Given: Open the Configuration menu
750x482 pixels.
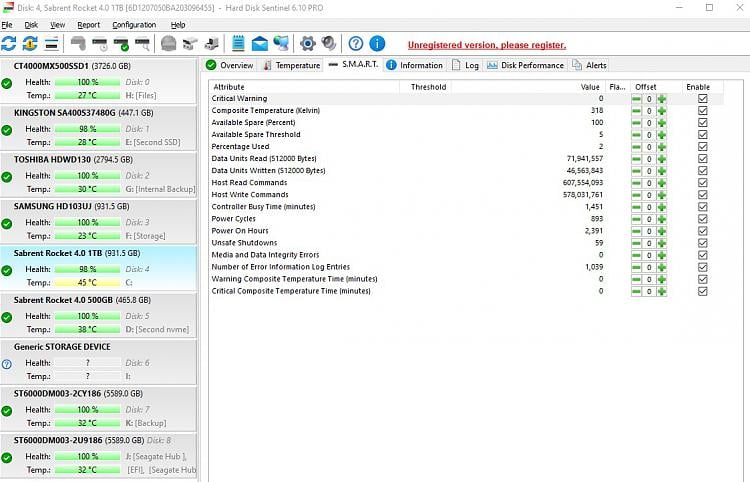Looking at the screenshot, I should pos(134,24).
